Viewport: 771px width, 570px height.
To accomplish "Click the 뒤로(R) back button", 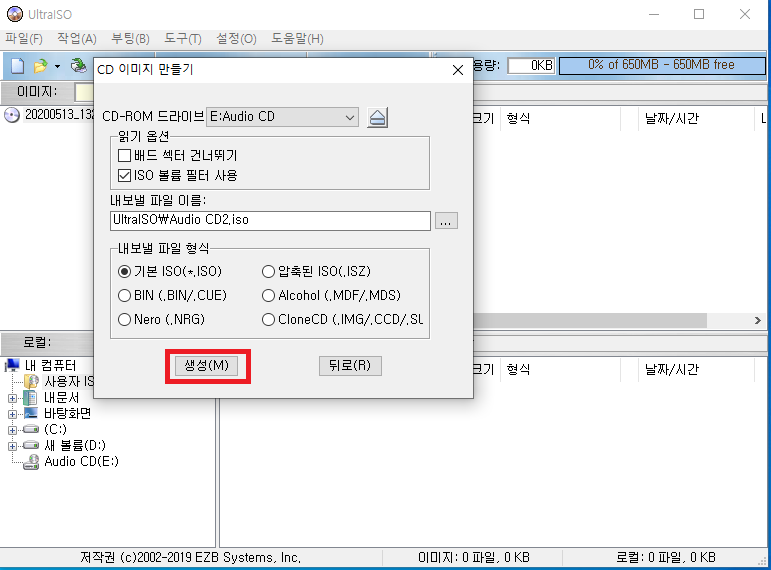I will pyautogui.click(x=350, y=365).
